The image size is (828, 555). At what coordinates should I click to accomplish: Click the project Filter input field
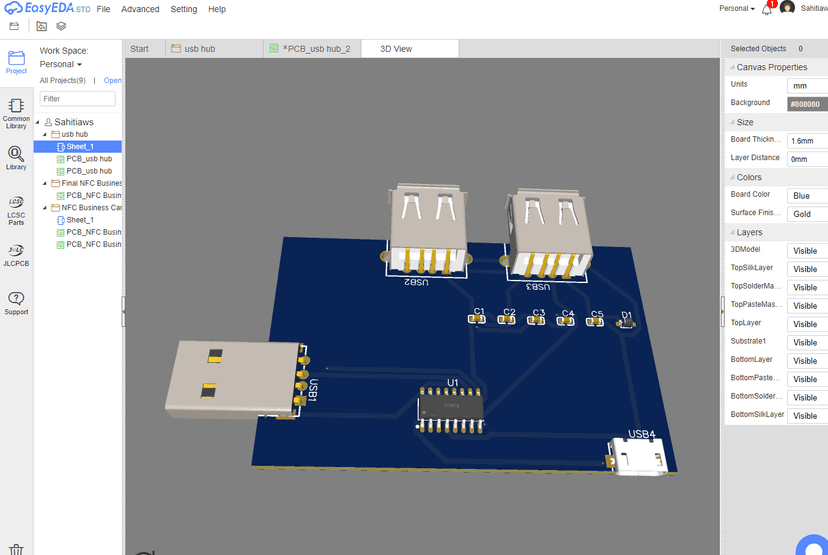[x=78, y=99]
